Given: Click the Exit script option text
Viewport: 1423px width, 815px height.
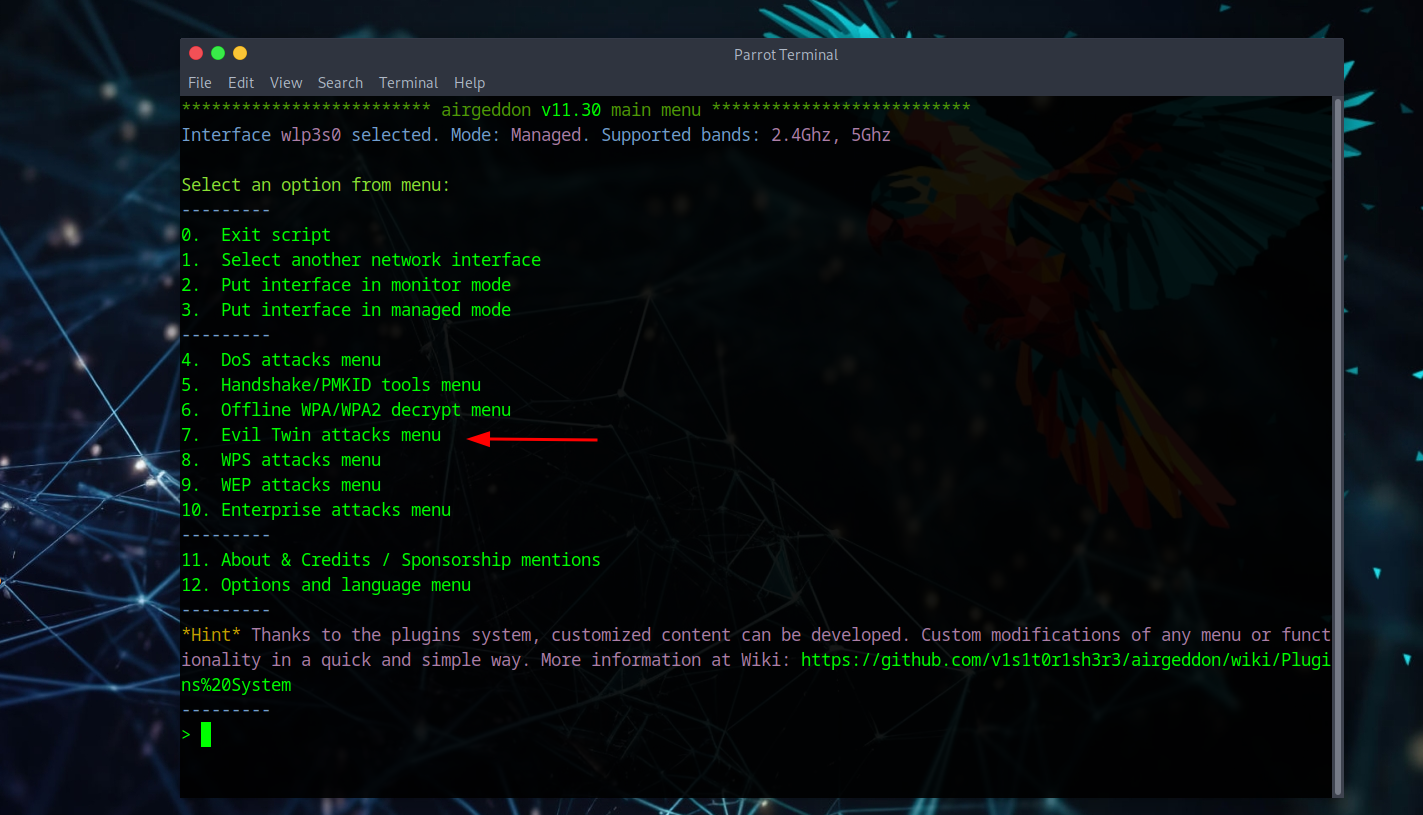Looking at the screenshot, I should 275,235.
